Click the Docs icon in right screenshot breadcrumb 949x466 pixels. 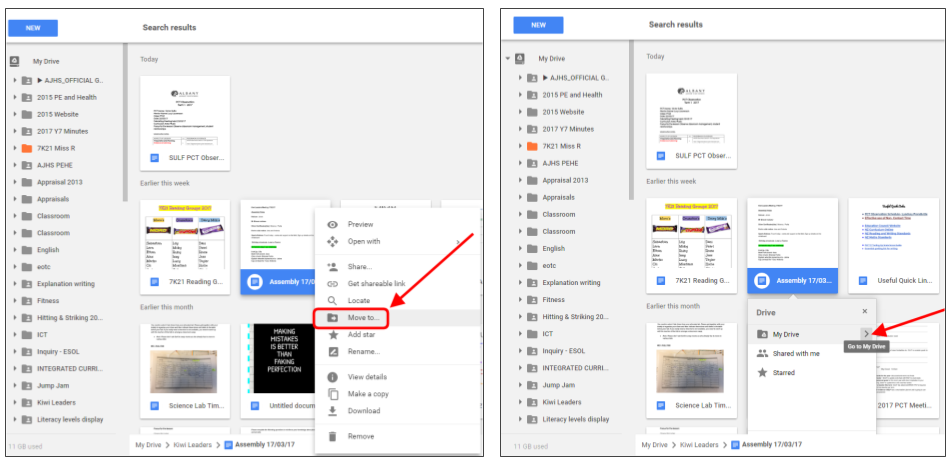click(x=735, y=445)
